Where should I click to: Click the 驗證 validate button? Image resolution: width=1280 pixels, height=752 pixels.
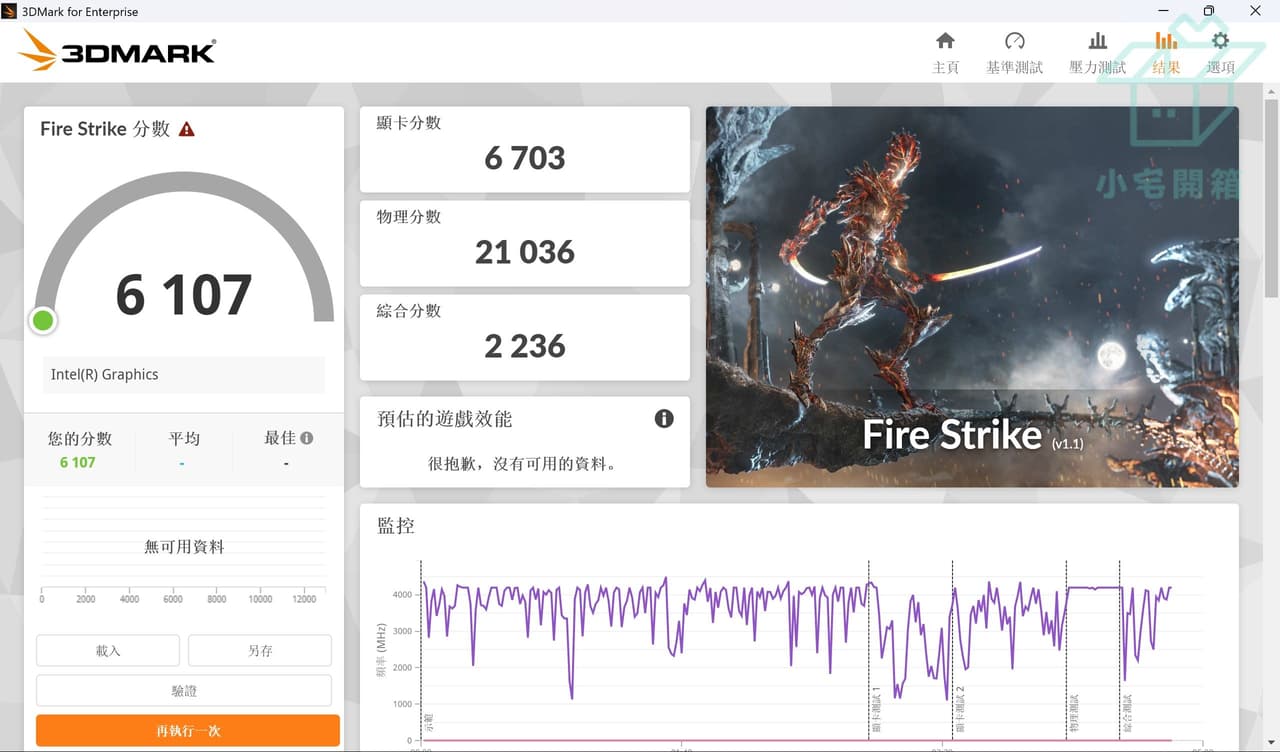click(x=184, y=691)
